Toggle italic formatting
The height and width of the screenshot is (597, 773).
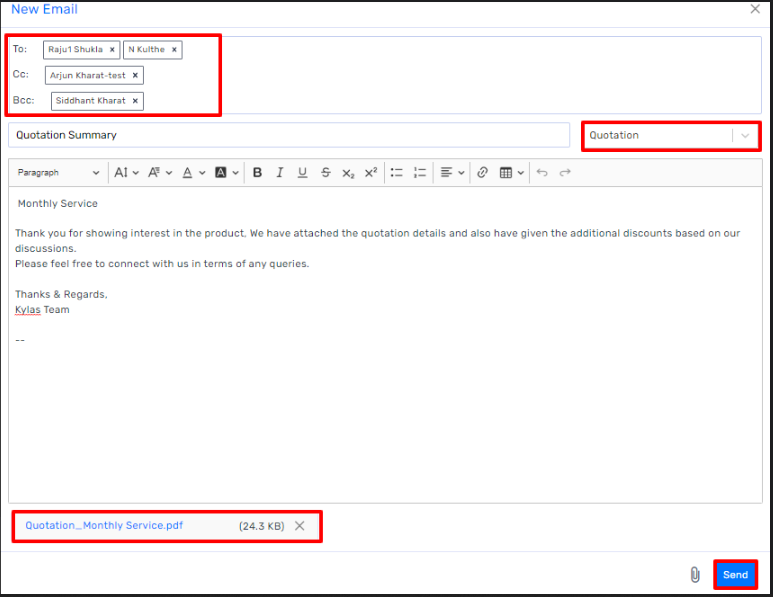pyautogui.click(x=280, y=173)
